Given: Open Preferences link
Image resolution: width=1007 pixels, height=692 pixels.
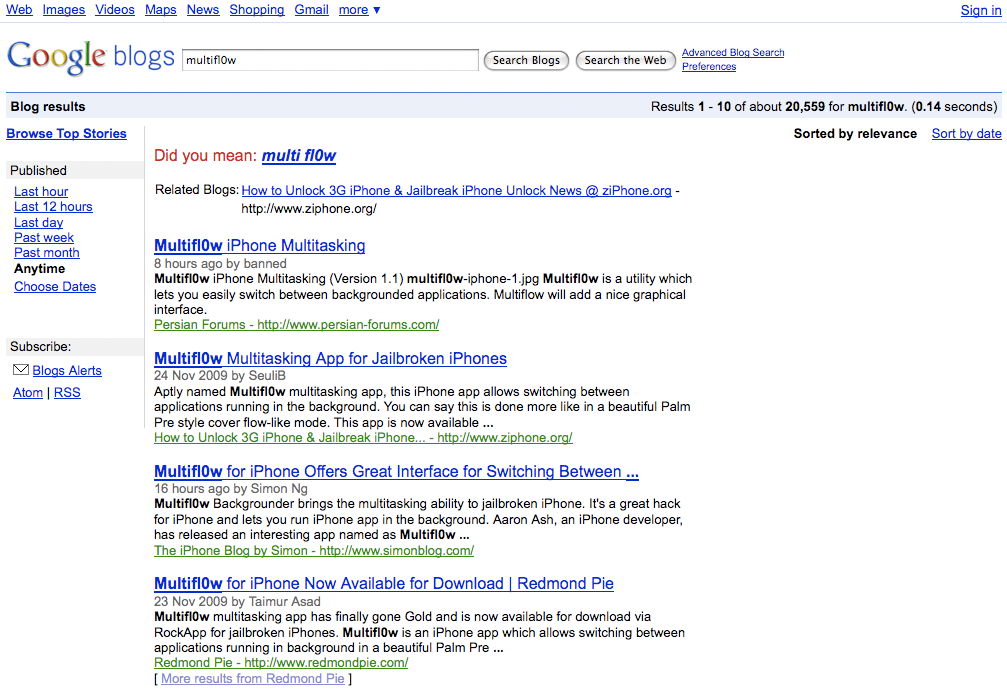Looking at the screenshot, I should coord(709,66).
